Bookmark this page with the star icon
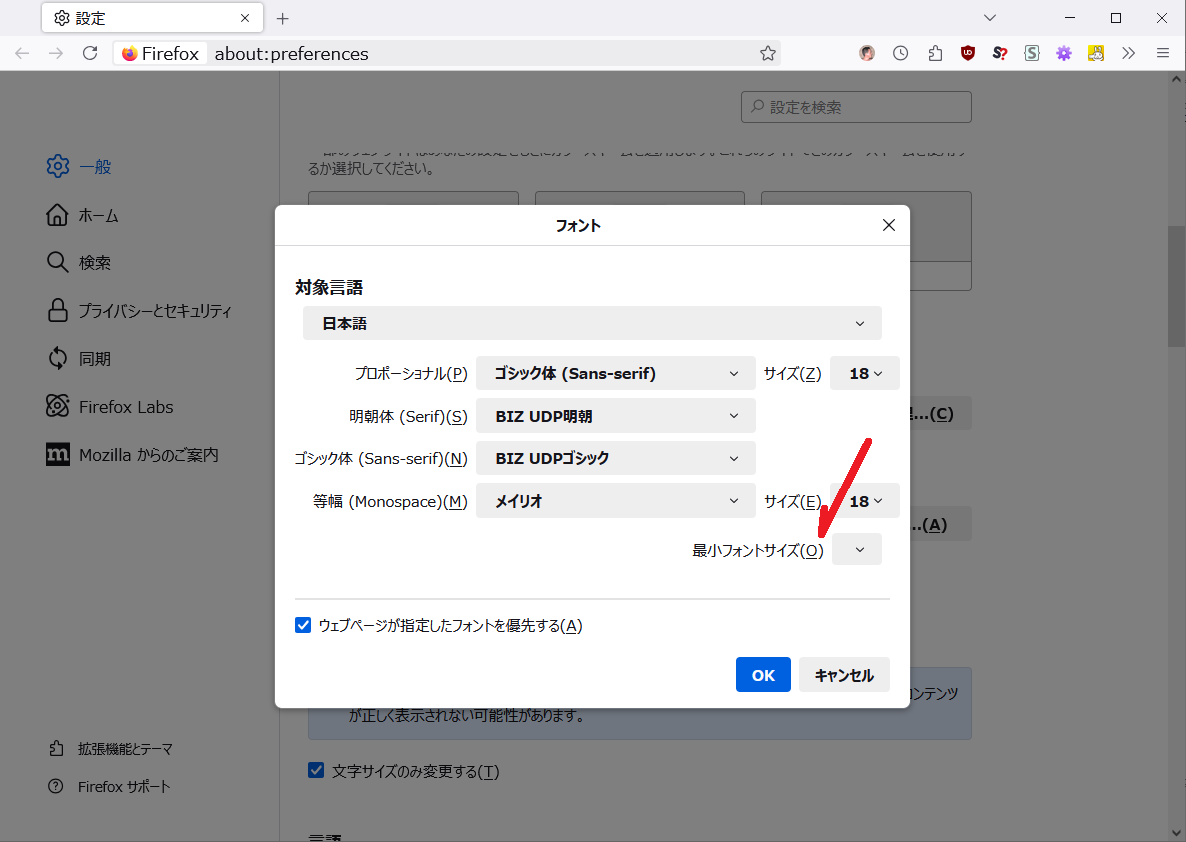The image size is (1186, 842). (767, 54)
